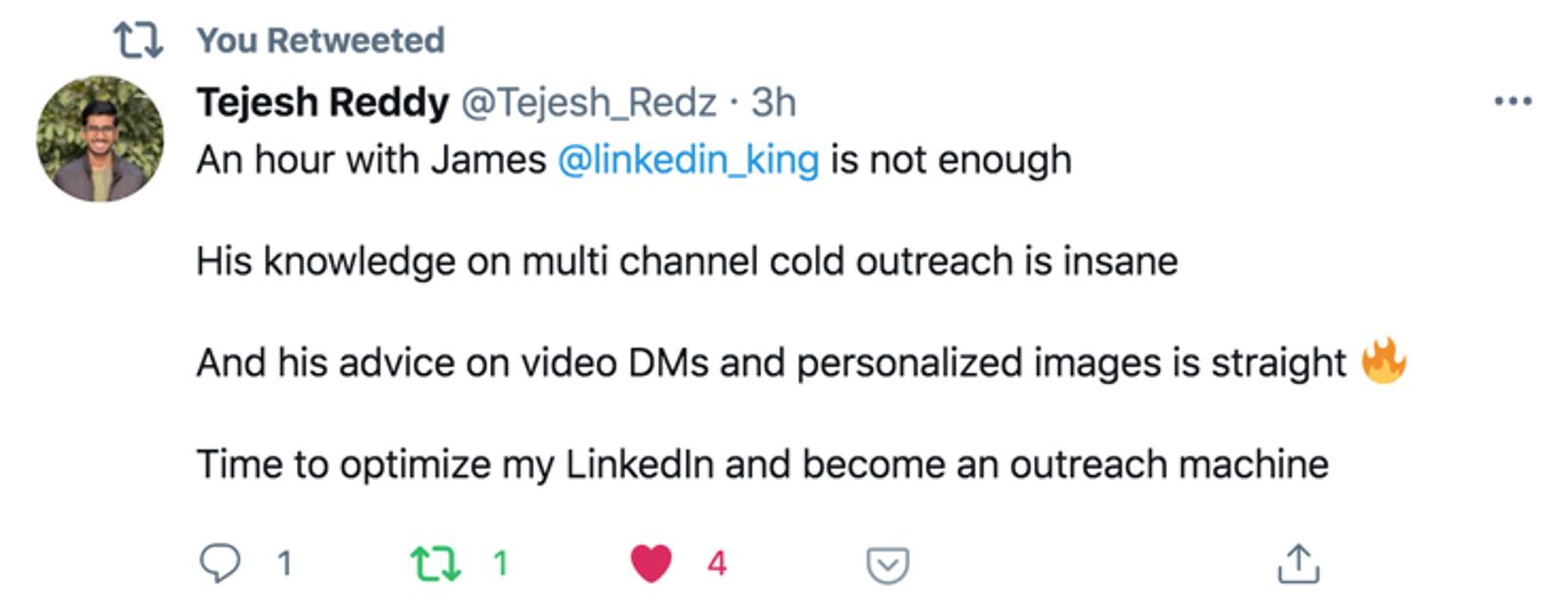The width and height of the screenshot is (1568, 615).
Task: Click the reply speech bubble icon
Action: (220, 564)
